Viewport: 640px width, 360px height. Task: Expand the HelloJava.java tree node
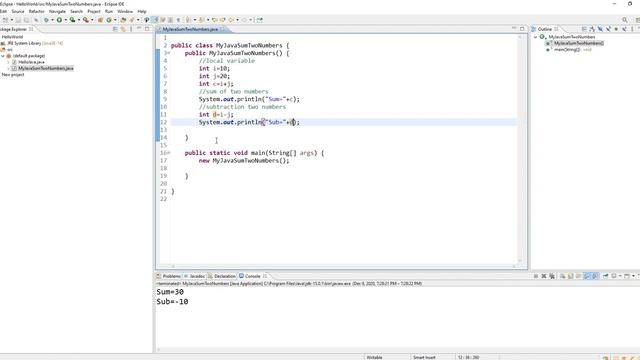click(x=8, y=62)
